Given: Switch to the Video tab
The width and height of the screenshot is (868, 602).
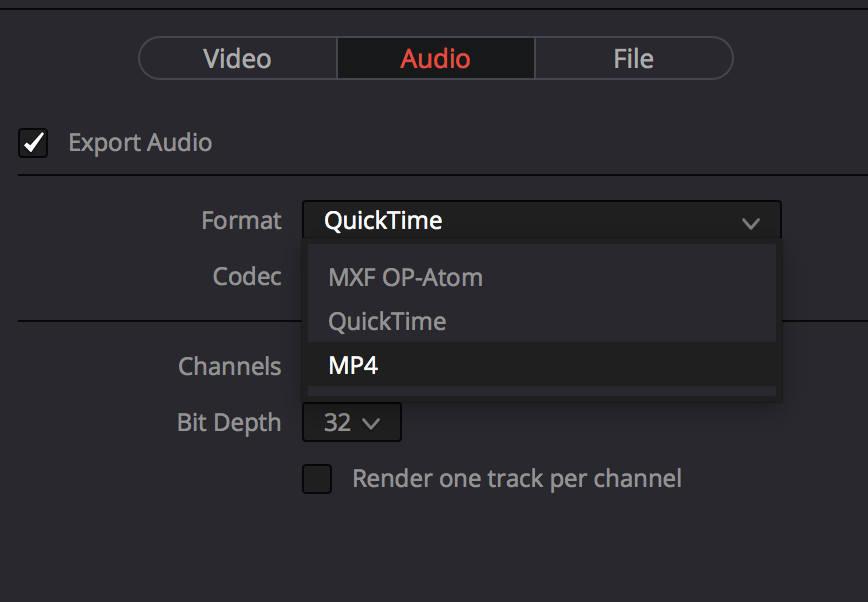Looking at the screenshot, I should (237, 58).
